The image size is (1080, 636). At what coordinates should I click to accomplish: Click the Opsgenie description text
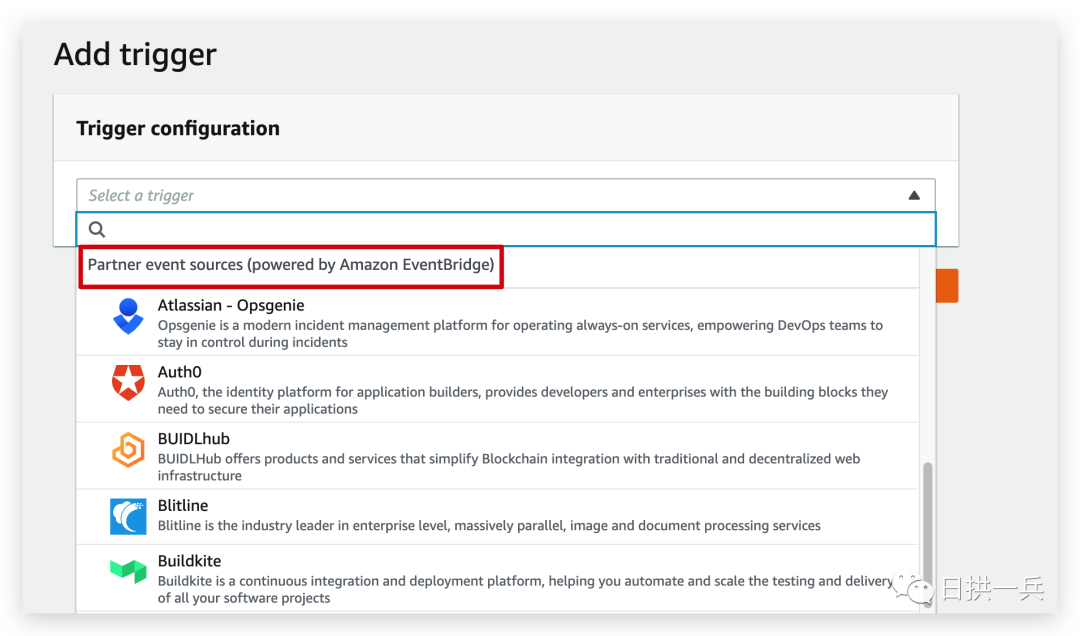(520, 333)
